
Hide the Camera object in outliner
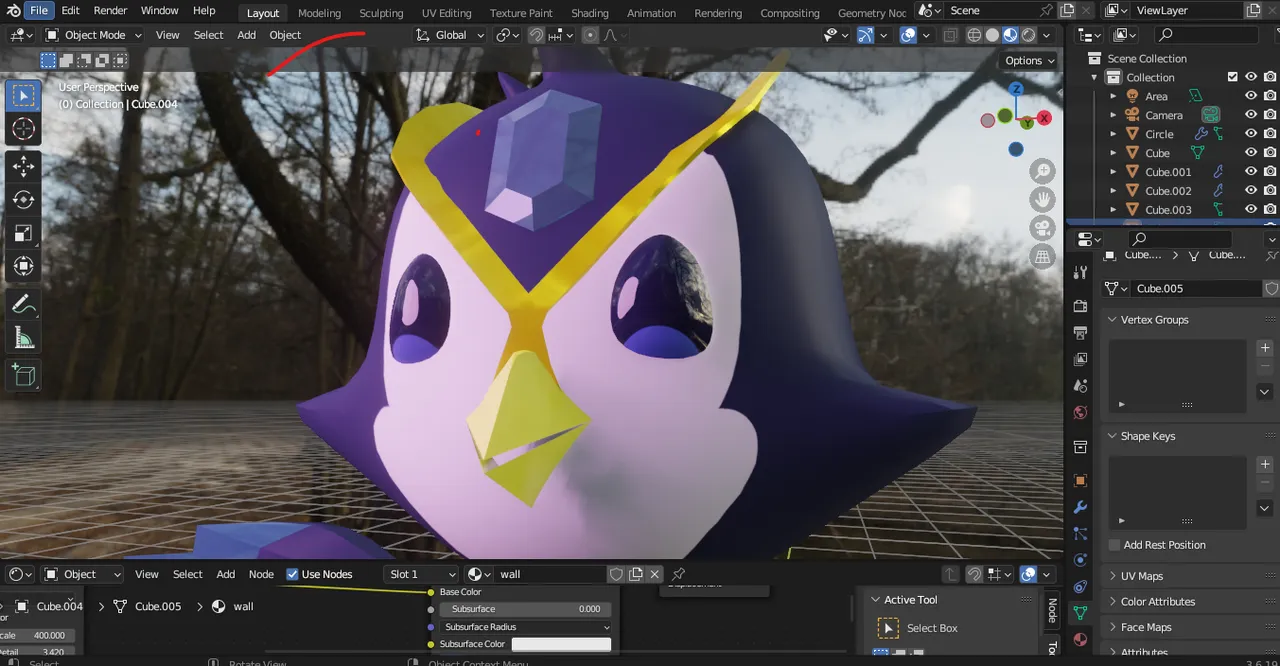1250,115
